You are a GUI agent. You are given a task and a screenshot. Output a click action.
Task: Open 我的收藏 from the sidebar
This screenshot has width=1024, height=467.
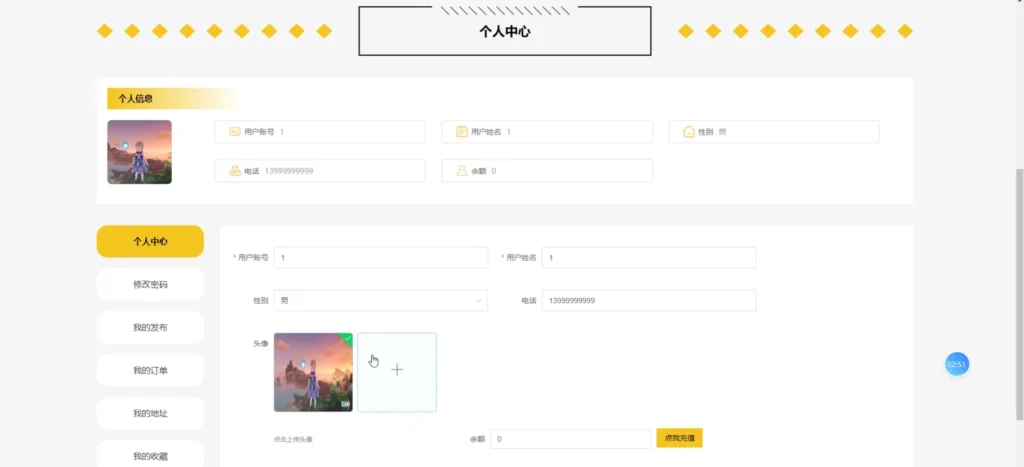pos(150,456)
